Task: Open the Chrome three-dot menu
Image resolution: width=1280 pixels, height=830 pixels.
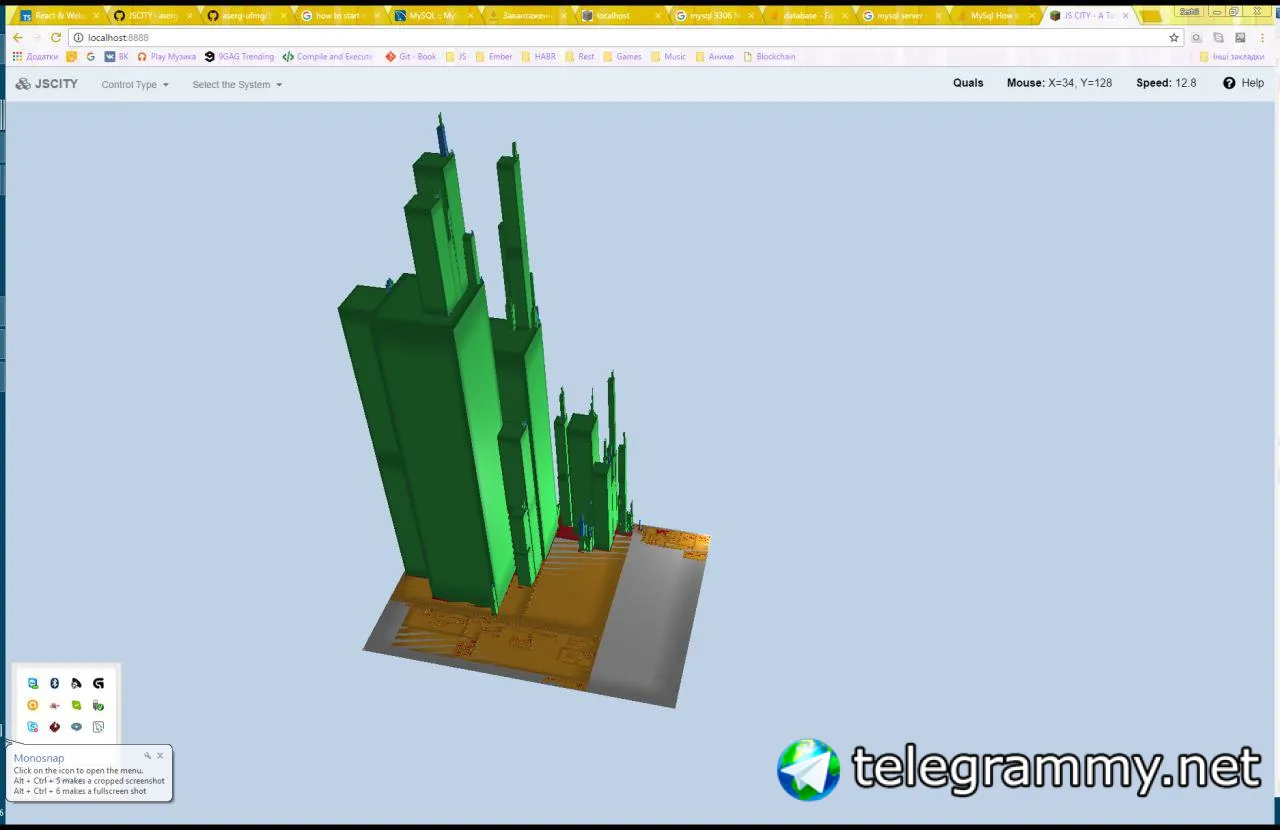Action: 1261,38
